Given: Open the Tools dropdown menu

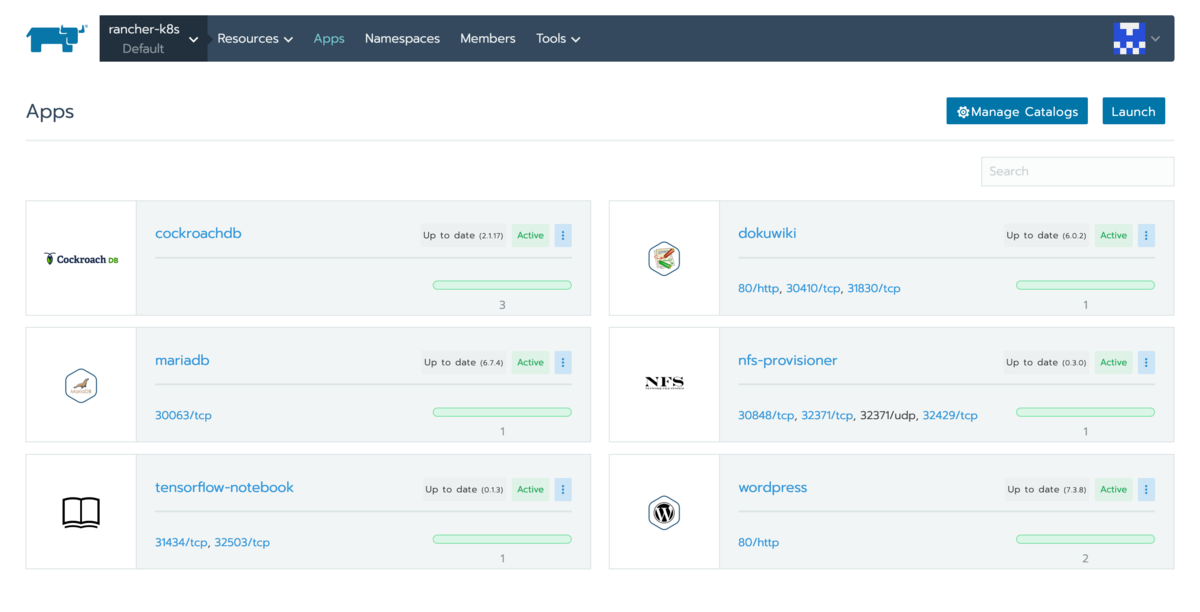Looking at the screenshot, I should (558, 38).
